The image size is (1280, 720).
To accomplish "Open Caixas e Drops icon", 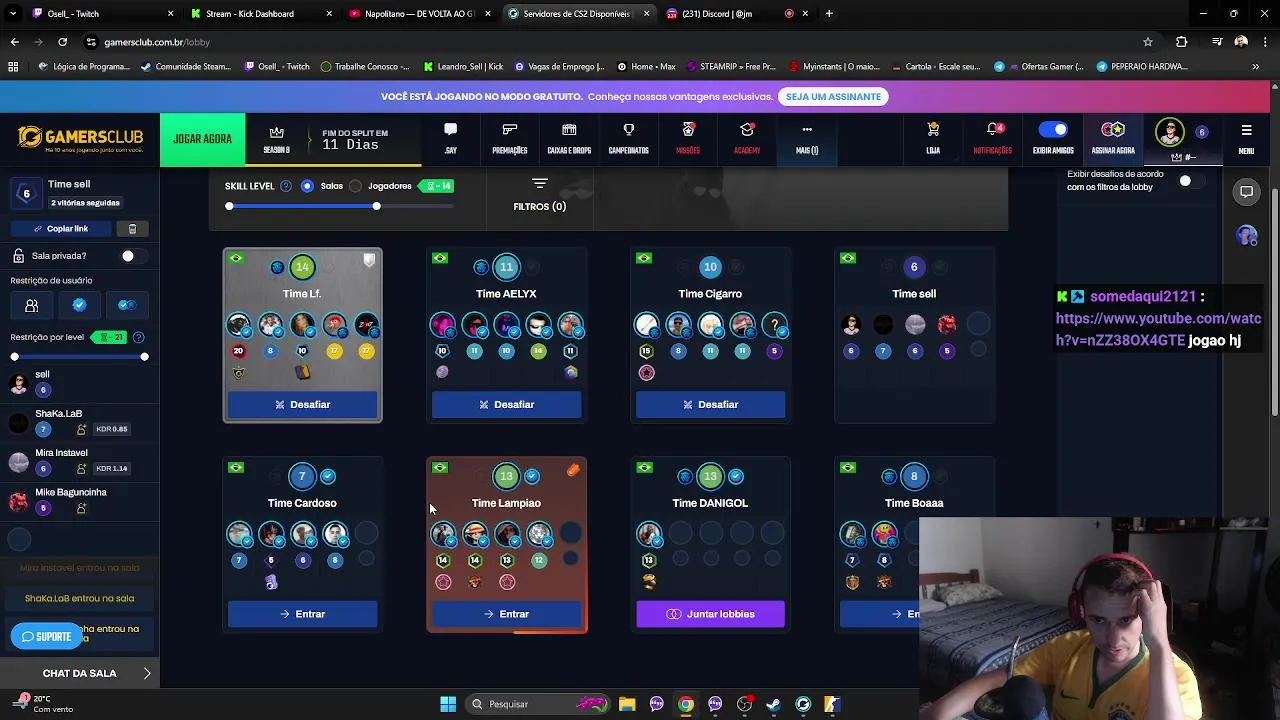I will [x=569, y=130].
